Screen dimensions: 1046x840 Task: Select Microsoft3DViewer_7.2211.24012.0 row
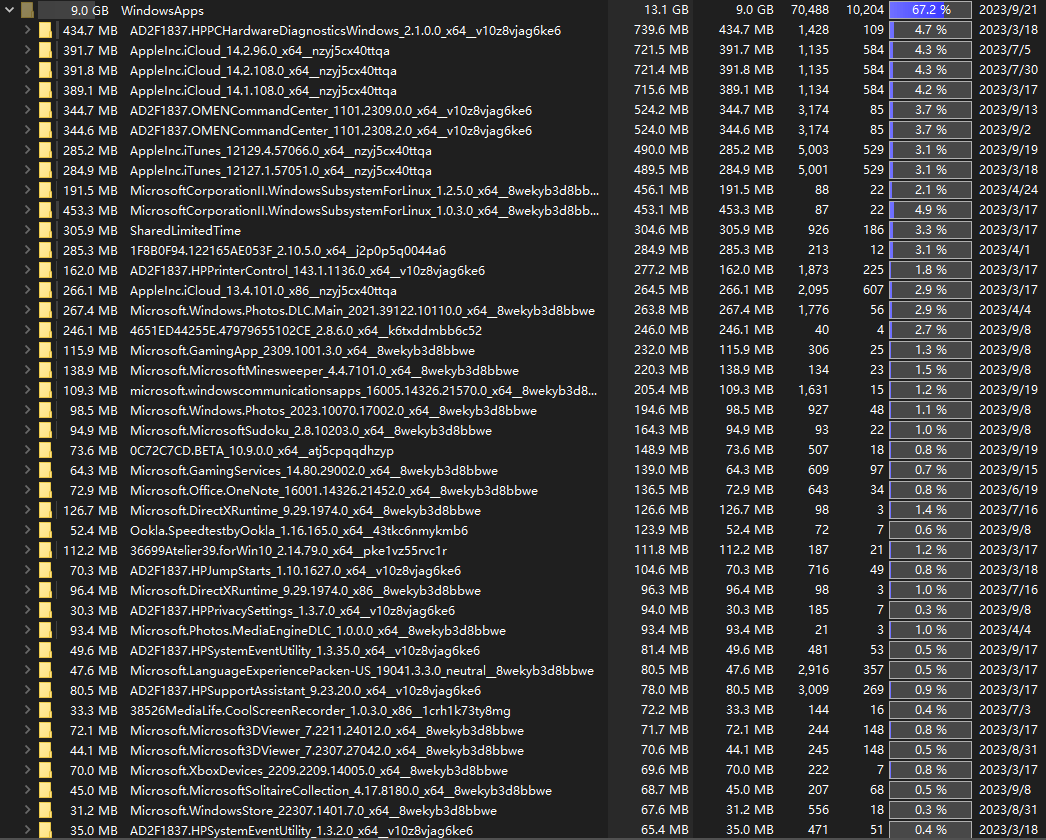(523, 731)
